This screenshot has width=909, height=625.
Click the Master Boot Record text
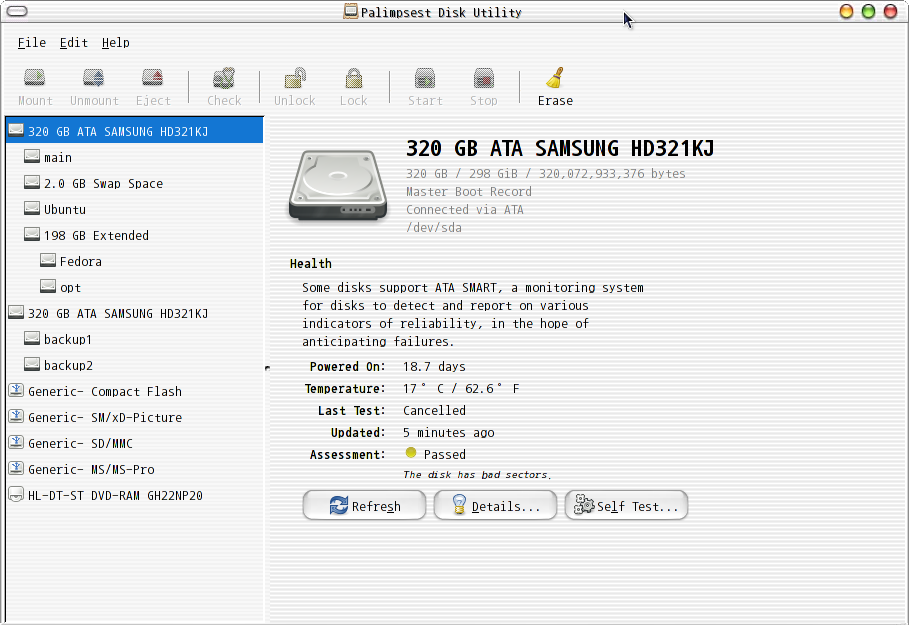tap(468, 191)
